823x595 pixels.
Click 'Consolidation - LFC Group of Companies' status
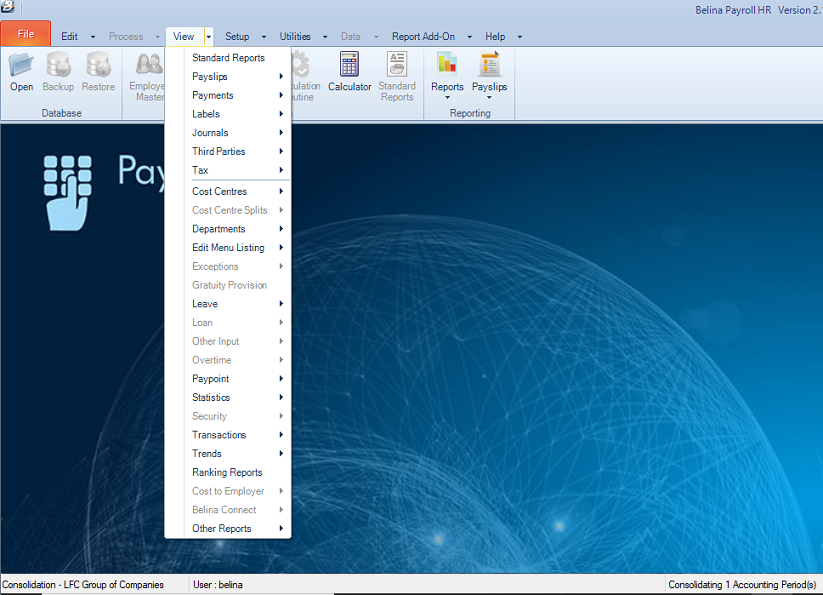tap(83, 585)
